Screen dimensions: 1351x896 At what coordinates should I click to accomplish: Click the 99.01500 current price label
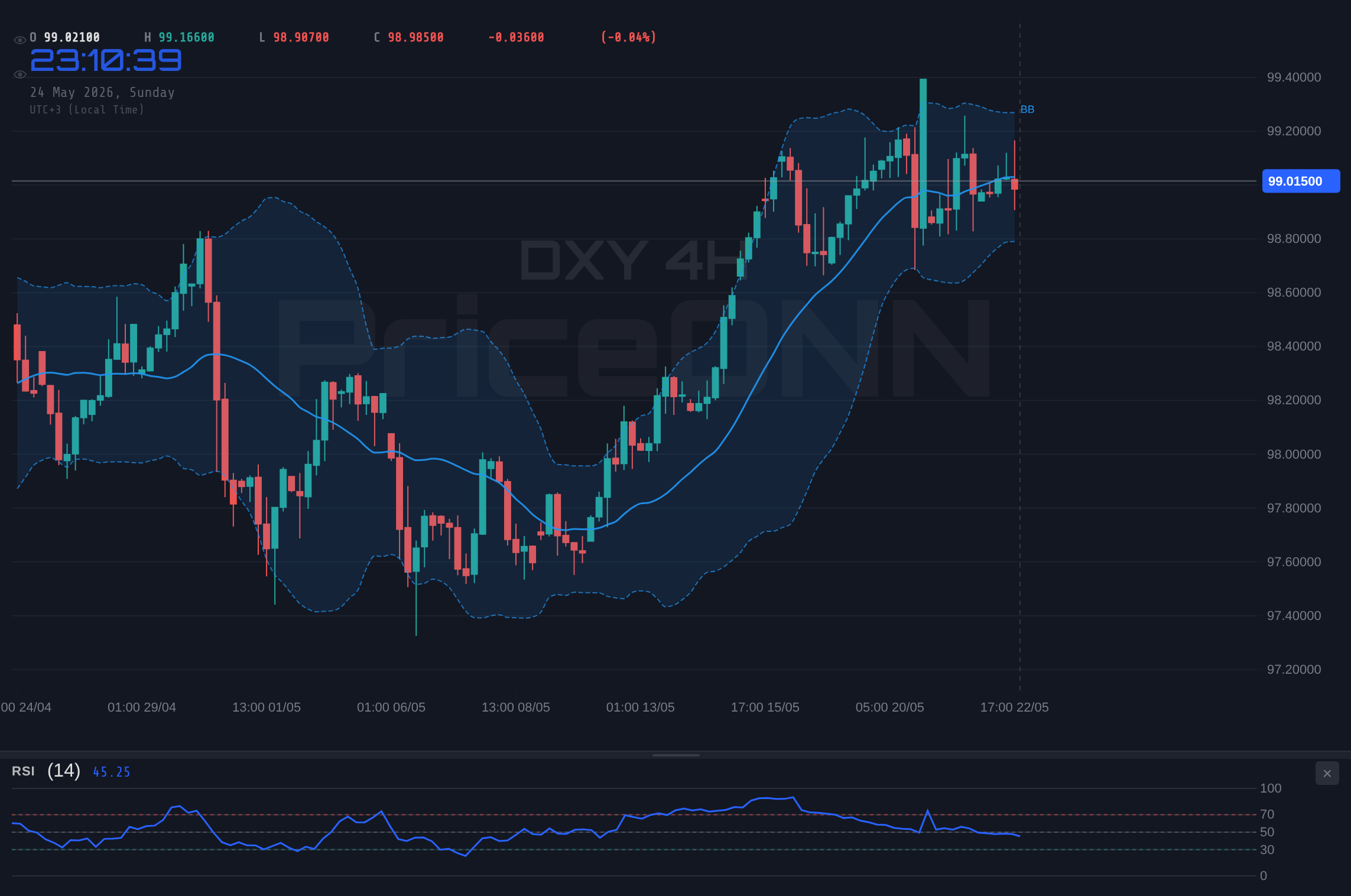1301,181
